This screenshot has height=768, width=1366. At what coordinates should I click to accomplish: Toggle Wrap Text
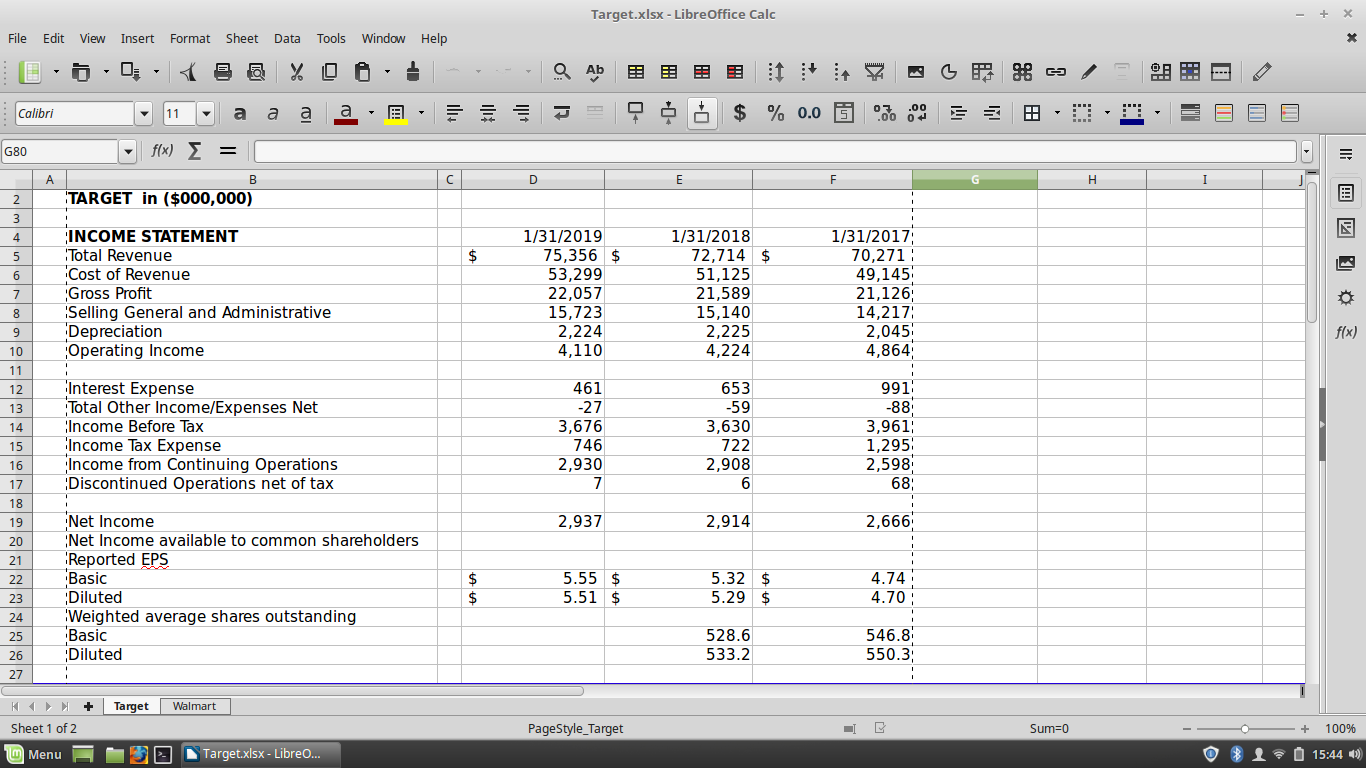point(561,113)
